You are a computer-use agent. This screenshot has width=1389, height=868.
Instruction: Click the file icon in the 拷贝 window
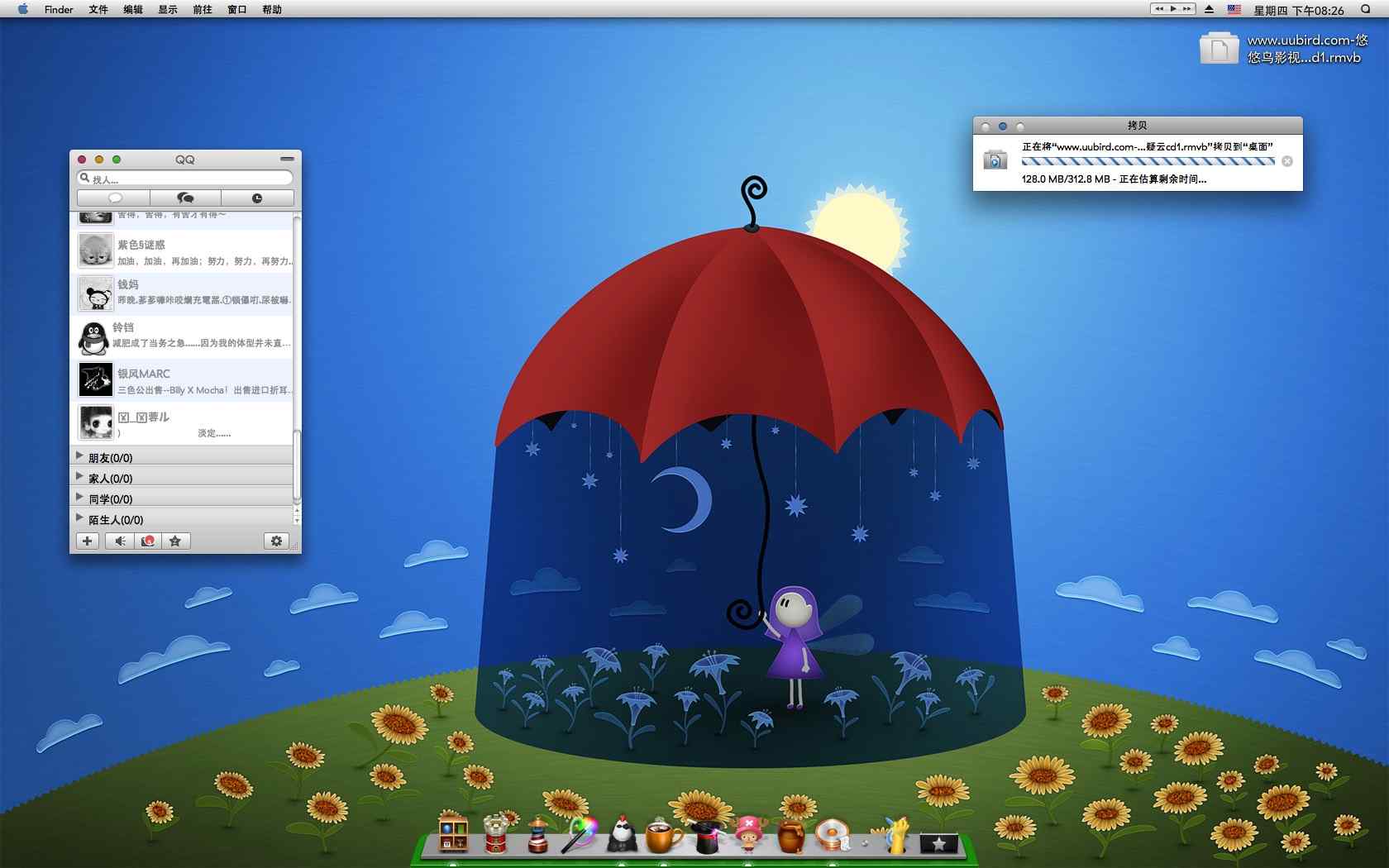[995, 160]
